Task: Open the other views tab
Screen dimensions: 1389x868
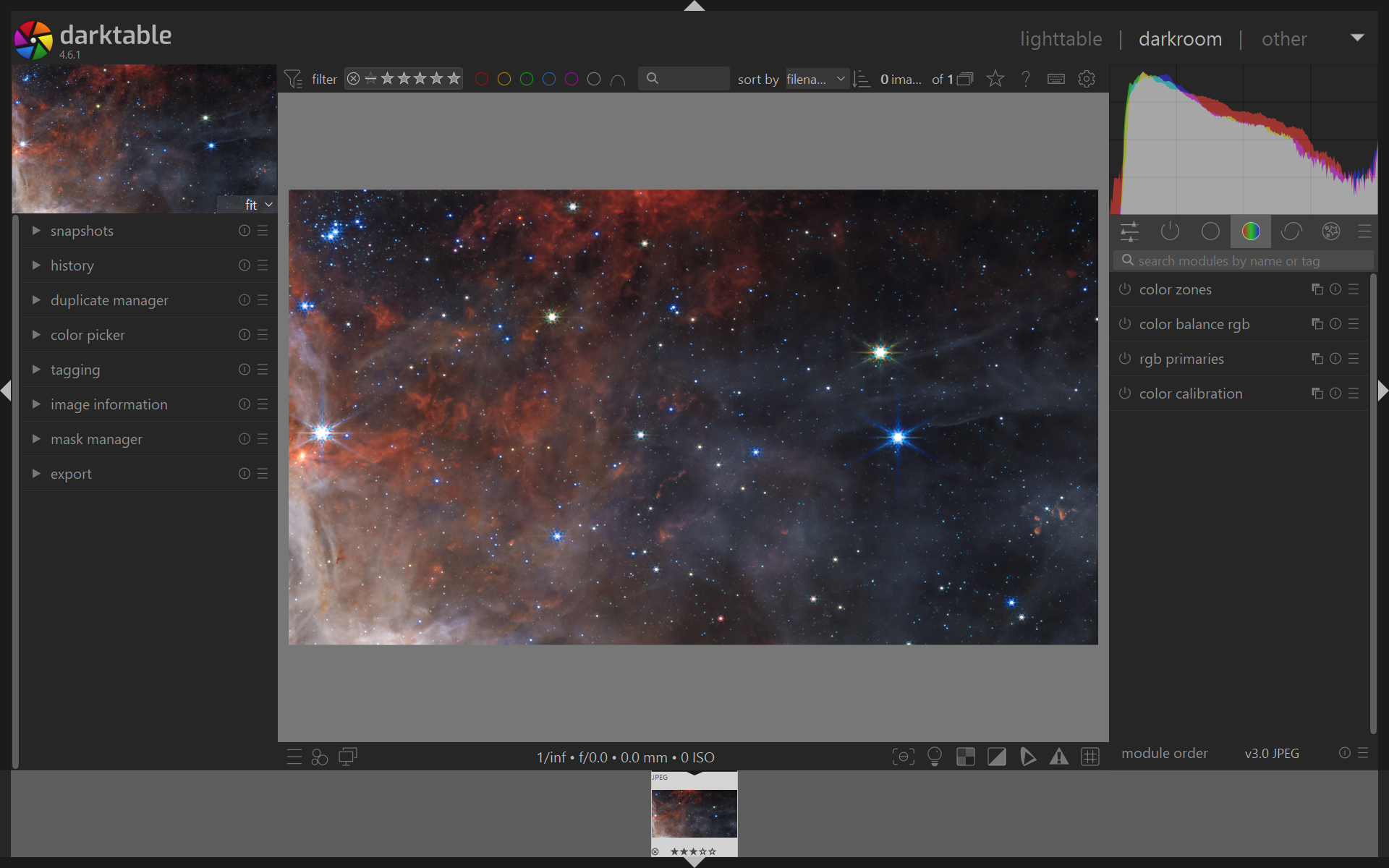Action: 1283,39
